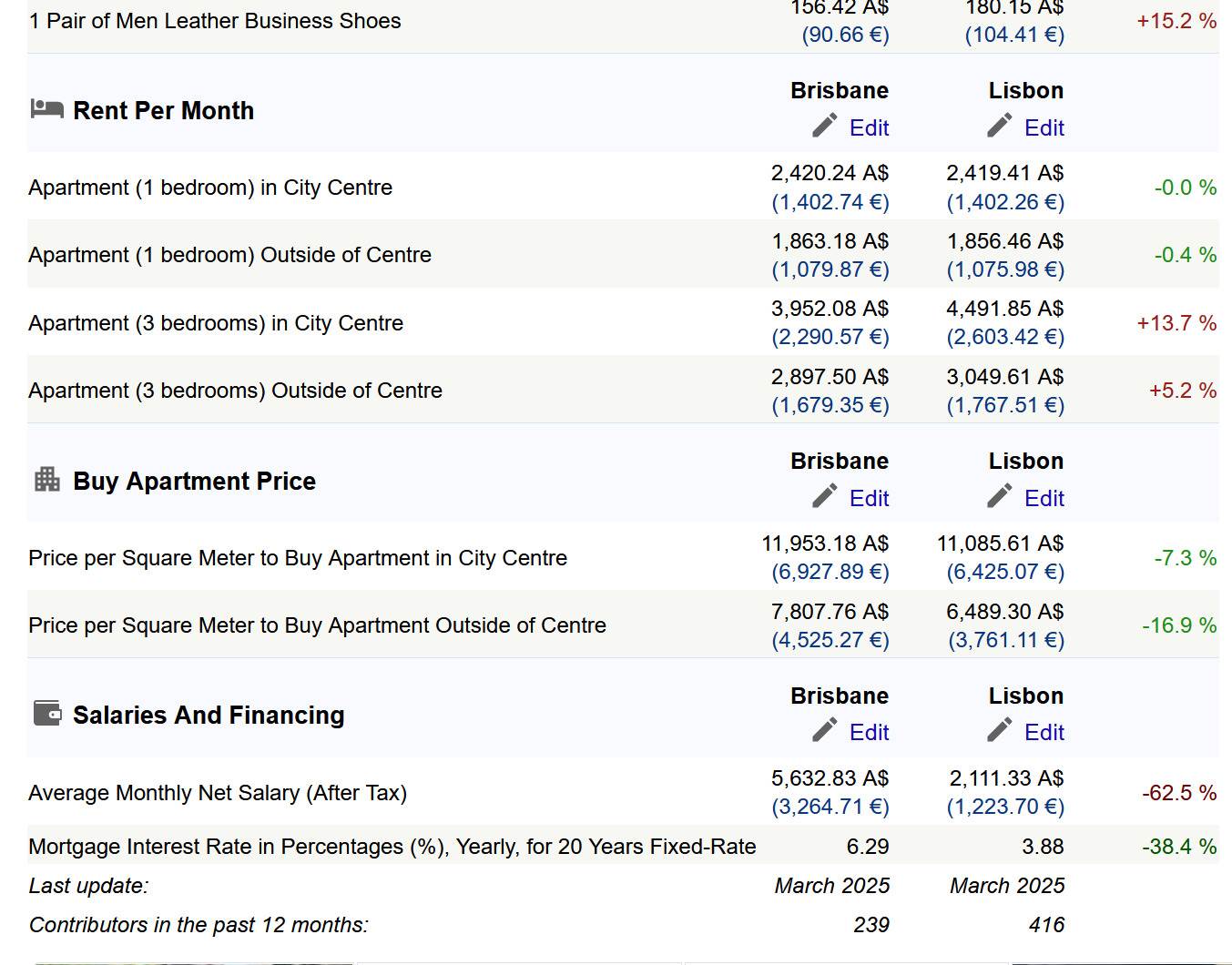Click Lisbon pencil icon in Rent Per Month
This screenshot has width=1232, height=965.
coord(1000,126)
